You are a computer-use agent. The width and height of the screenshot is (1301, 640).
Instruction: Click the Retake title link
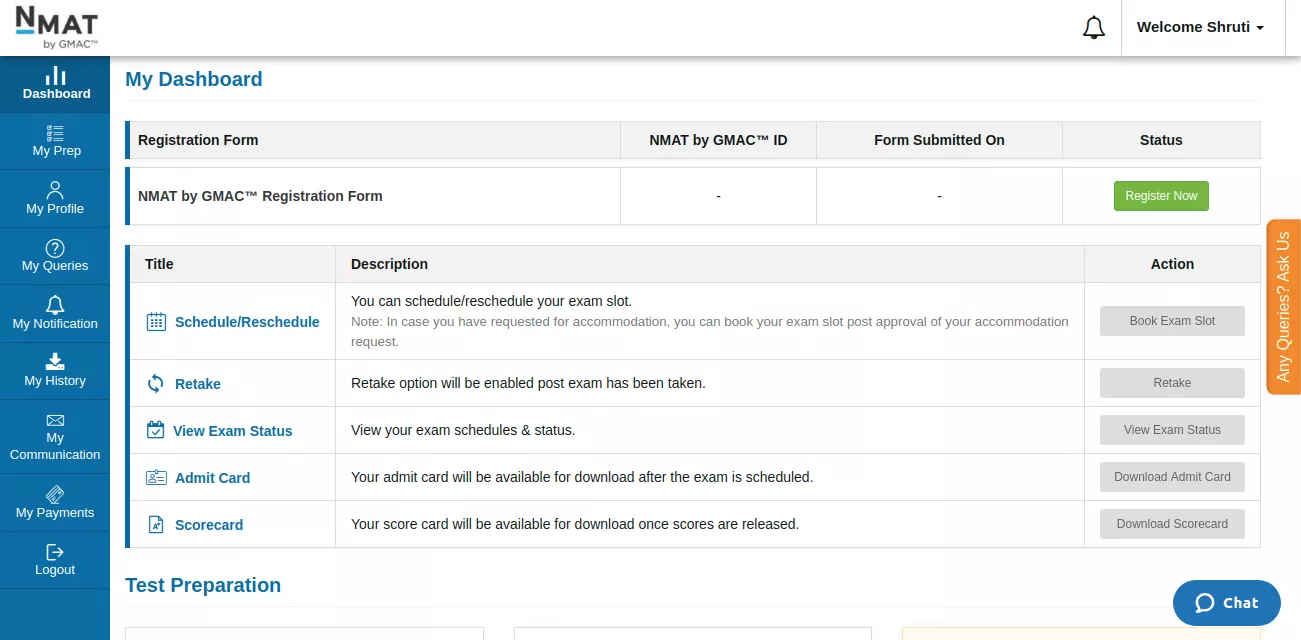tap(198, 384)
